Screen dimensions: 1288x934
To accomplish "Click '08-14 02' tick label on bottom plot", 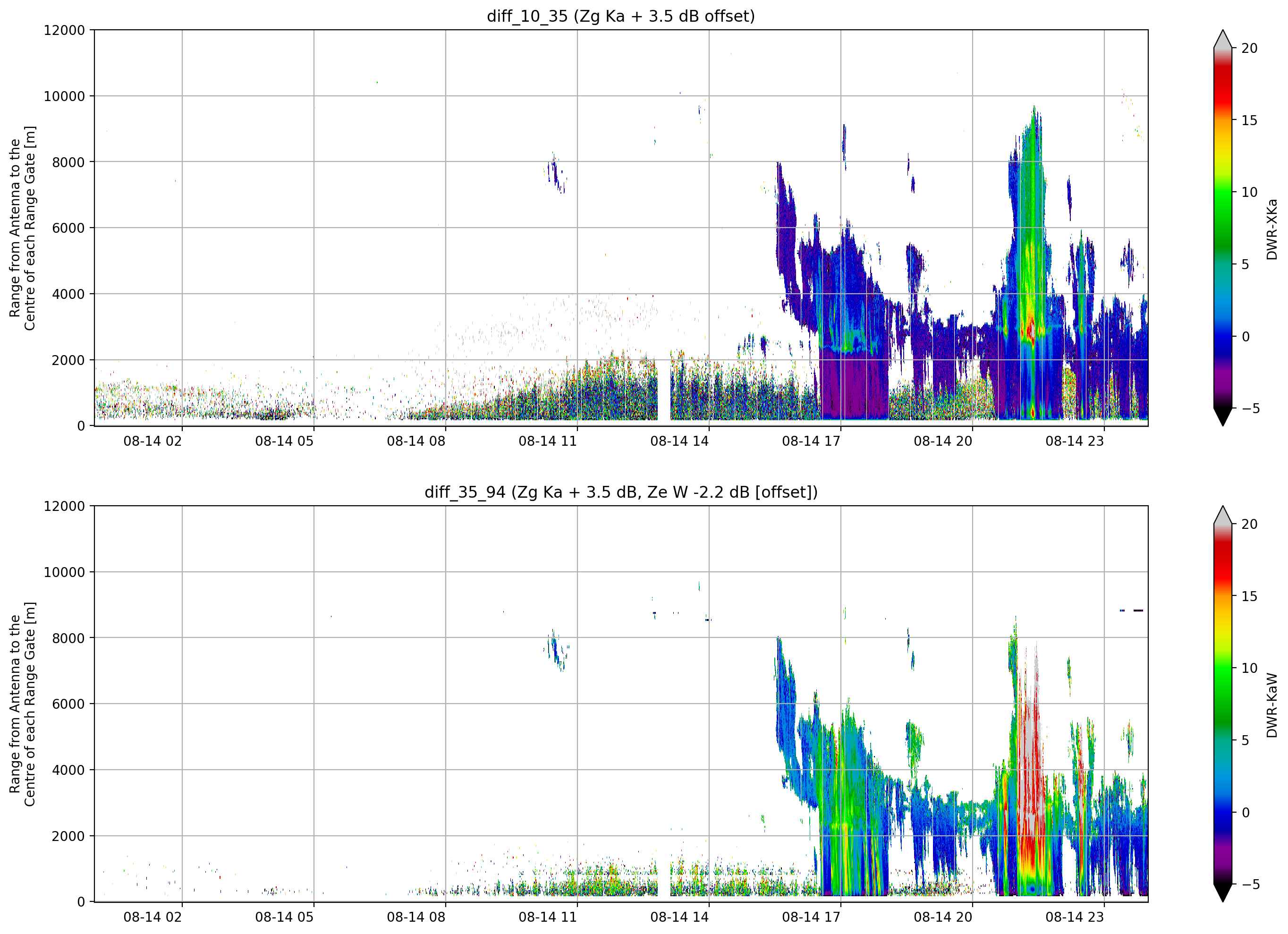I will pos(153,917).
